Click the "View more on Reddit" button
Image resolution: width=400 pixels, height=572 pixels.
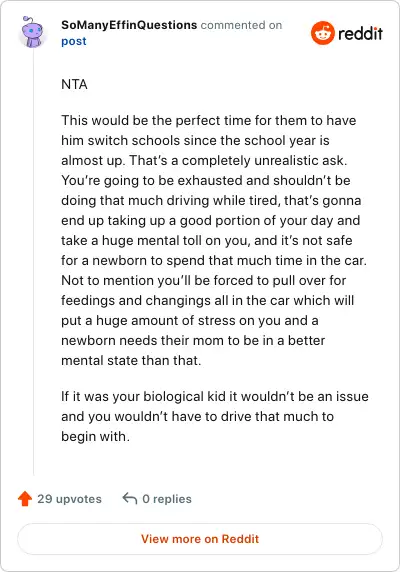pos(200,539)
